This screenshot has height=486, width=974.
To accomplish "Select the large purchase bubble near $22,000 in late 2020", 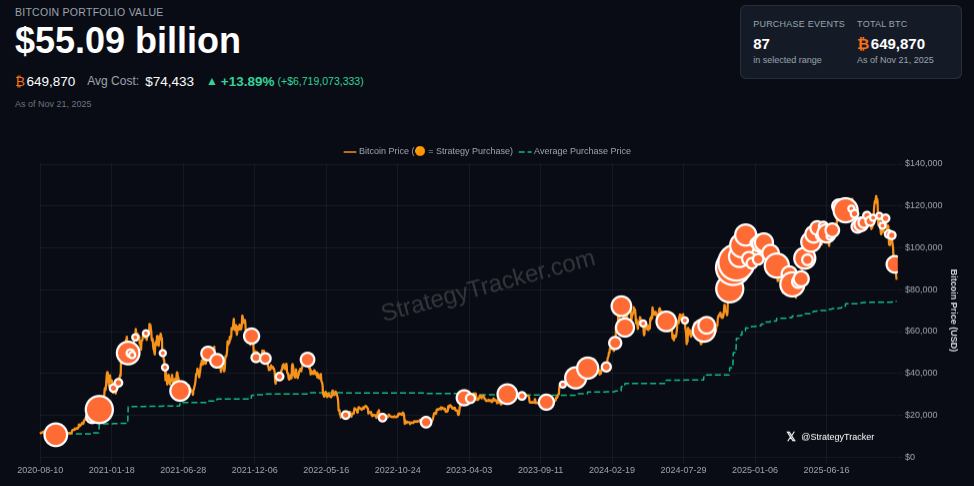I will 99,410.
